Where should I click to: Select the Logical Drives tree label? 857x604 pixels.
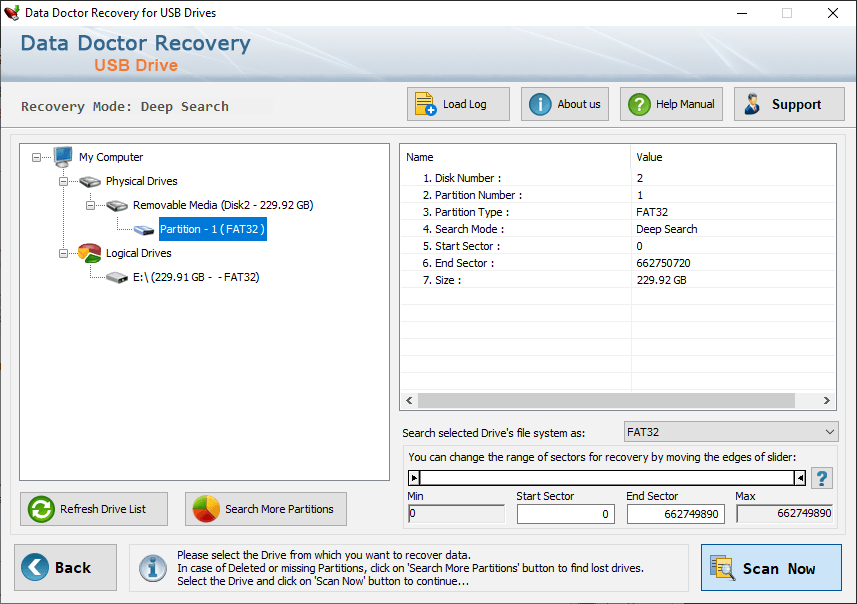coord(138,253)
